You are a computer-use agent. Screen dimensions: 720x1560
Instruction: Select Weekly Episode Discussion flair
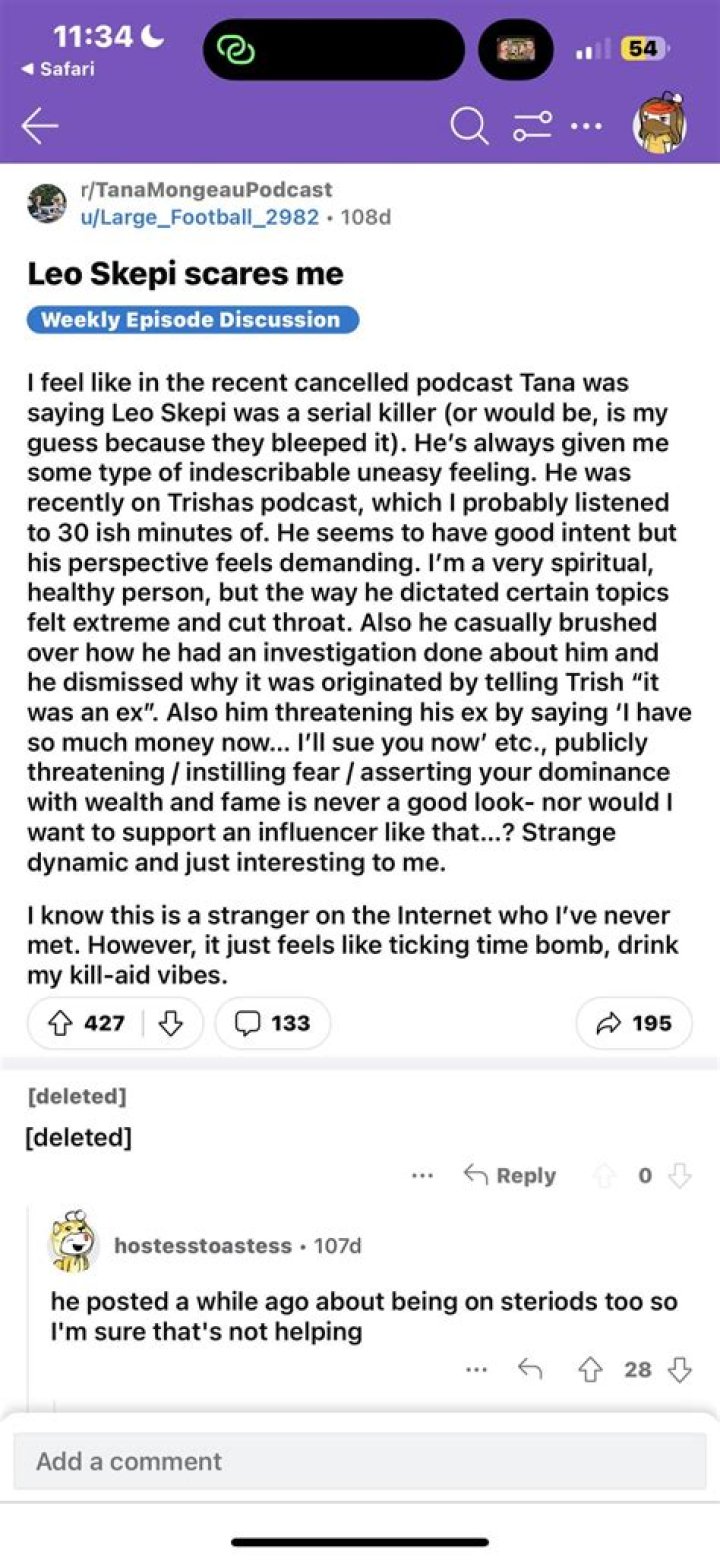(x=192, y=320)
